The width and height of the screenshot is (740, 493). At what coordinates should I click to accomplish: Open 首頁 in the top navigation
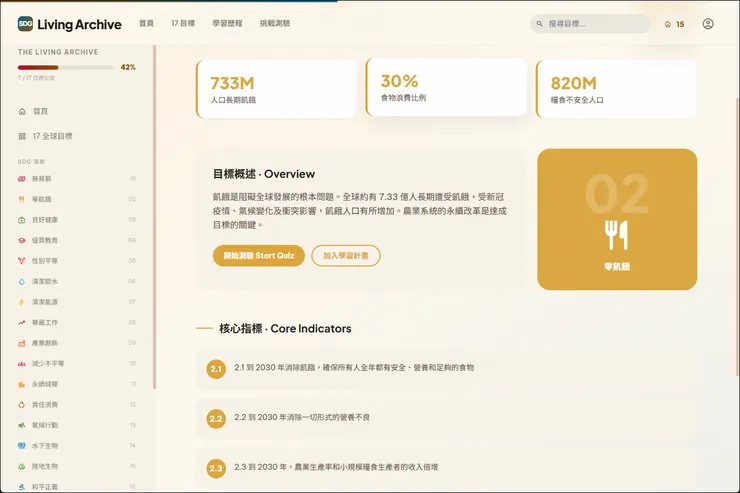[x=146, y=23]
